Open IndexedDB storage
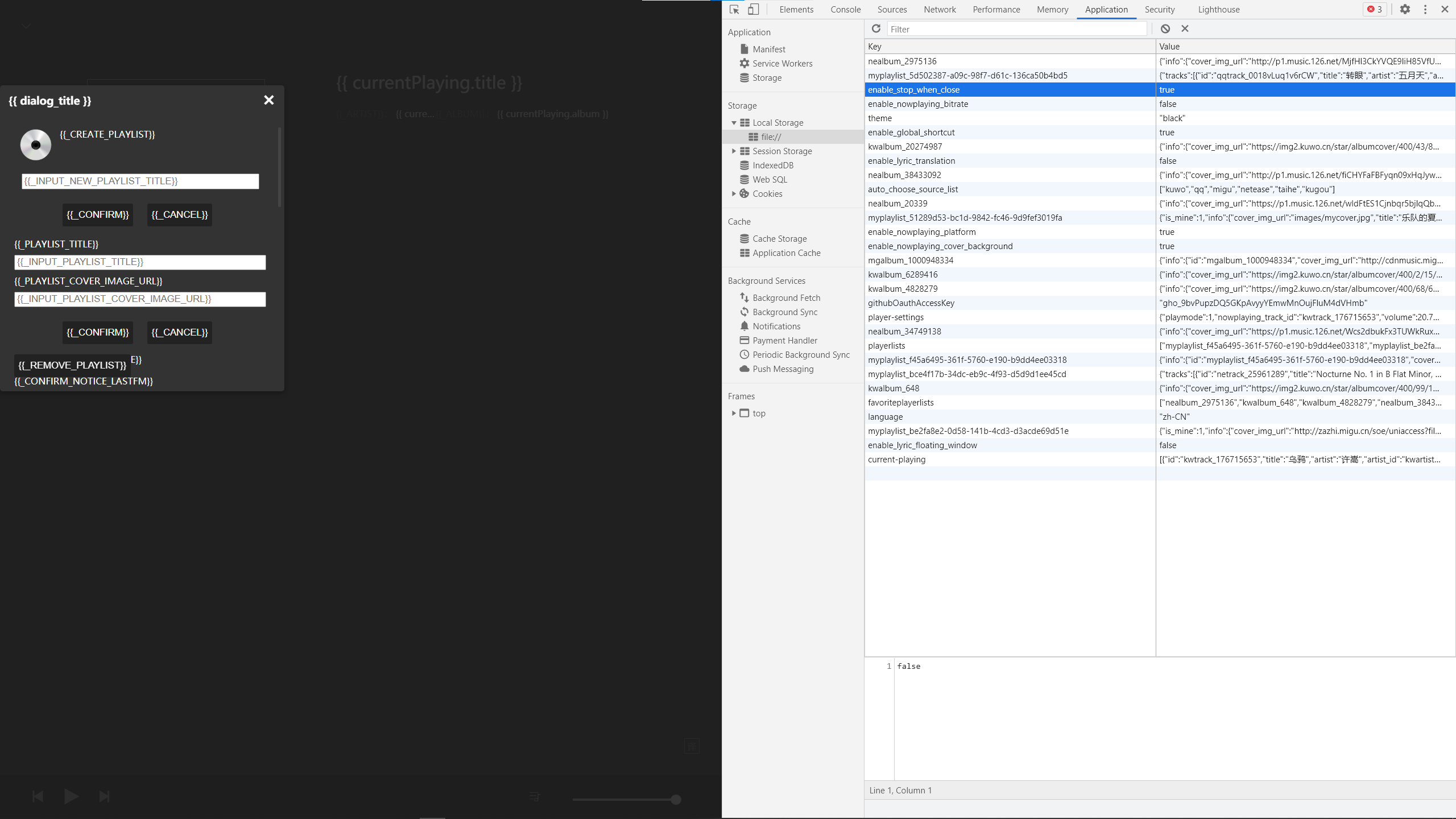1456x819 pixels. (x=772, y=166)
